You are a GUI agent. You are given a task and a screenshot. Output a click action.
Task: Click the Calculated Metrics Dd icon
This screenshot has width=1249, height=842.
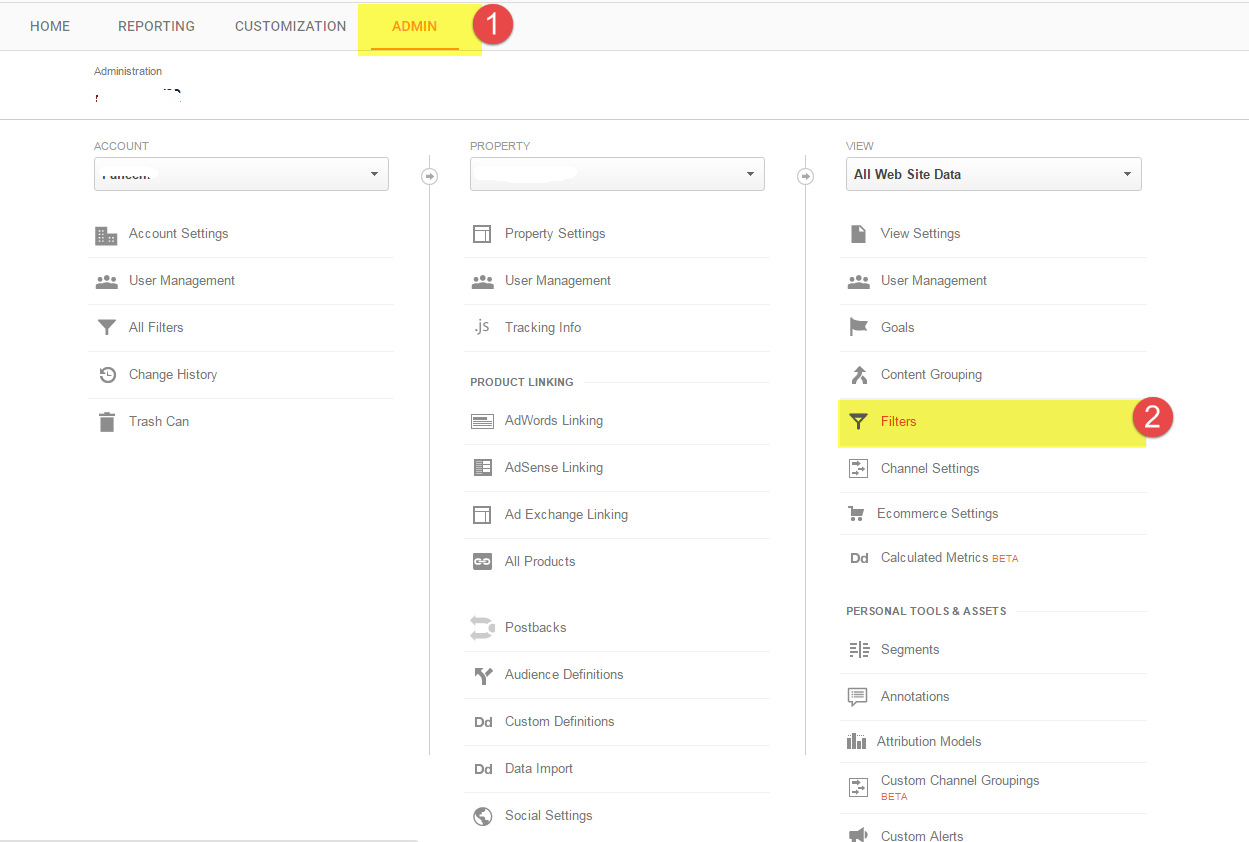[x=859, y=558]
